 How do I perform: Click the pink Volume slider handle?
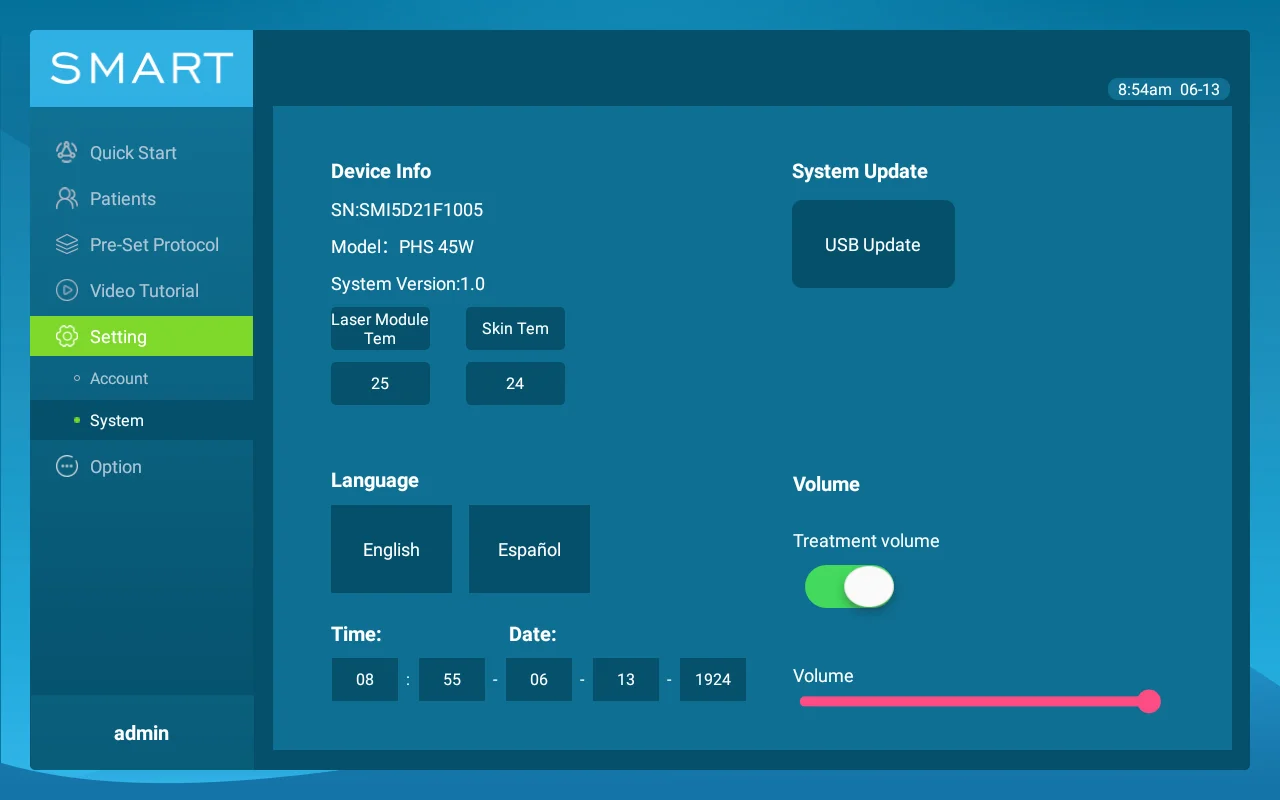(x=1149, y=701)
